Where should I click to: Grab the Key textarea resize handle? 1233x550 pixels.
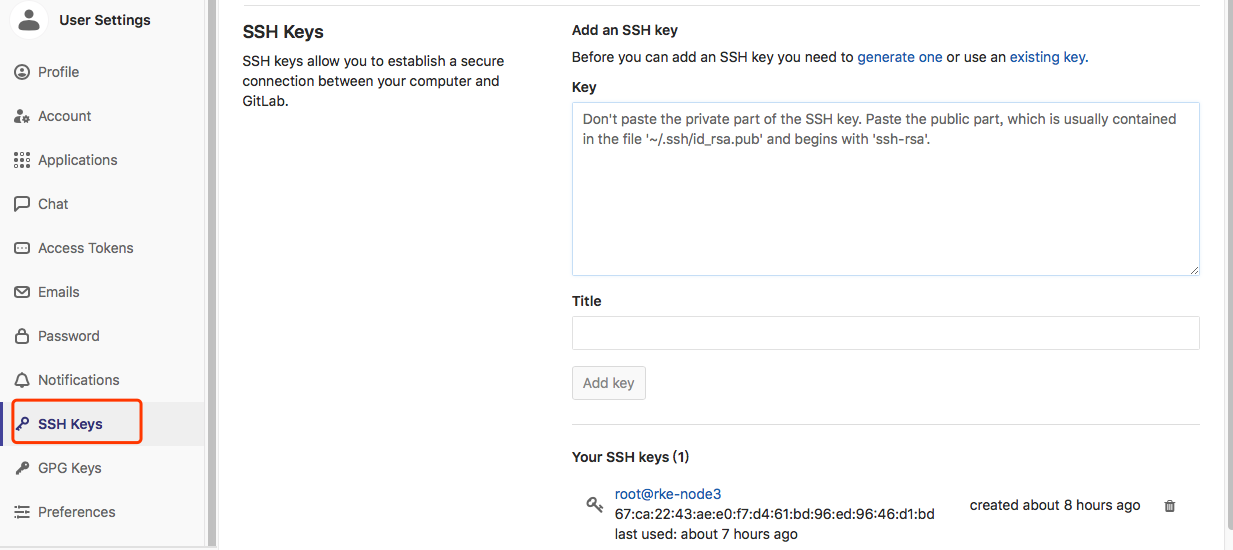pos(1193,269)
